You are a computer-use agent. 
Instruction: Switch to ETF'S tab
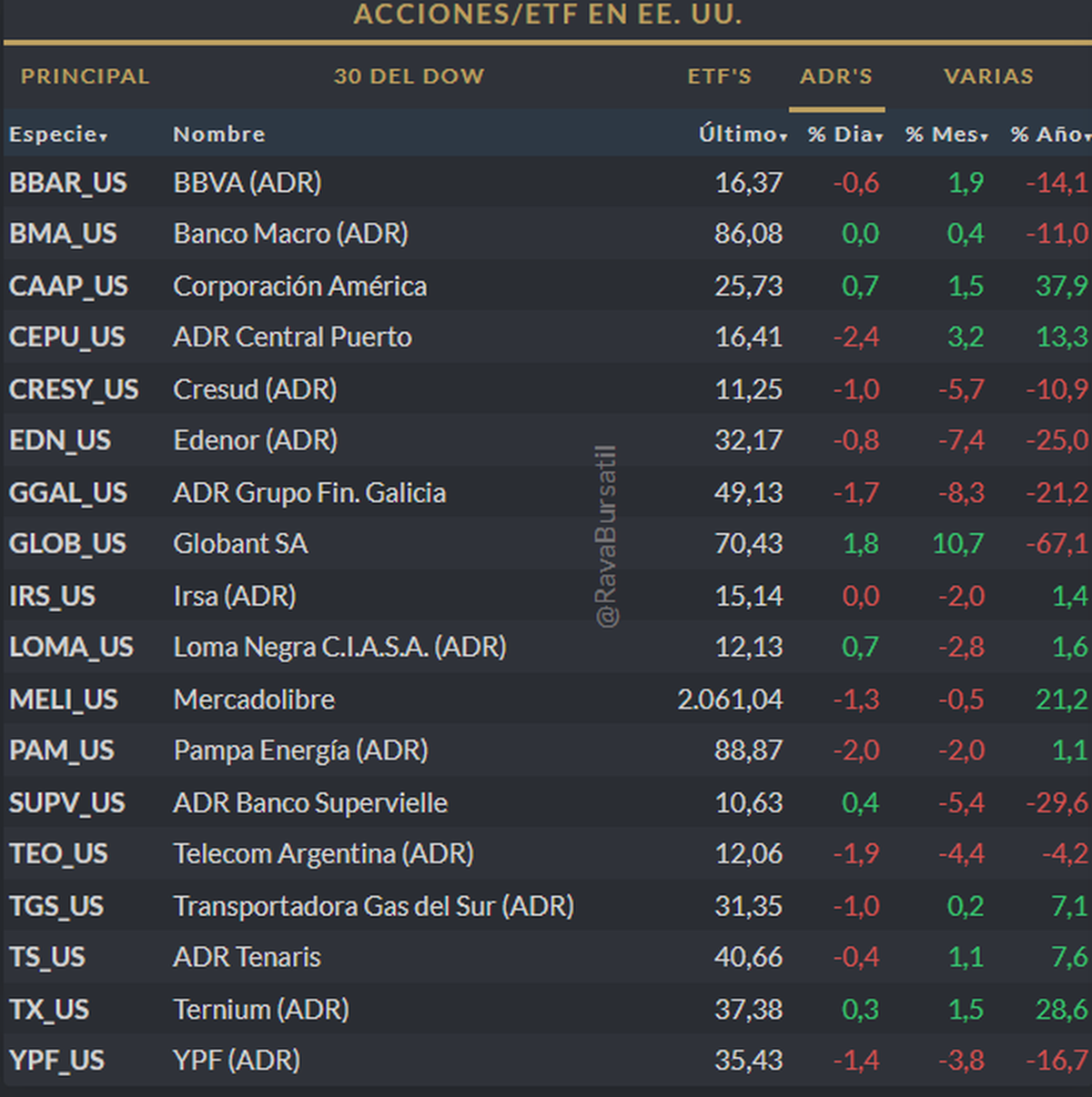[719, 76]
